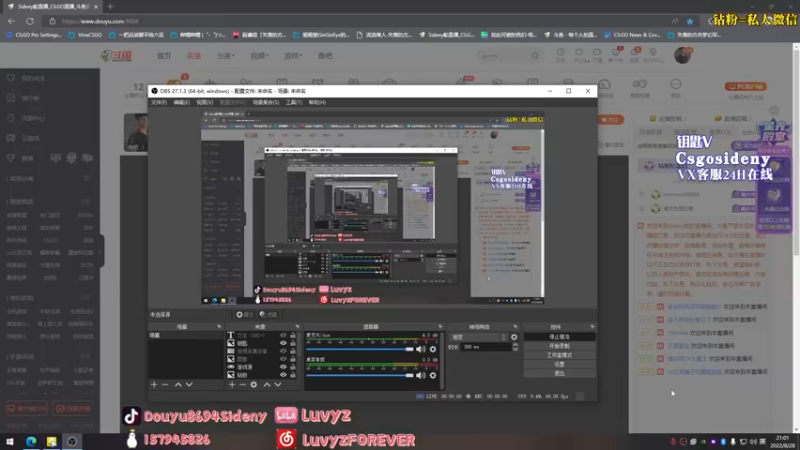The width and height of the screenshot is (800, 450).
Task: Pop out the OBS 来源 dock panel
Action: 297,327
